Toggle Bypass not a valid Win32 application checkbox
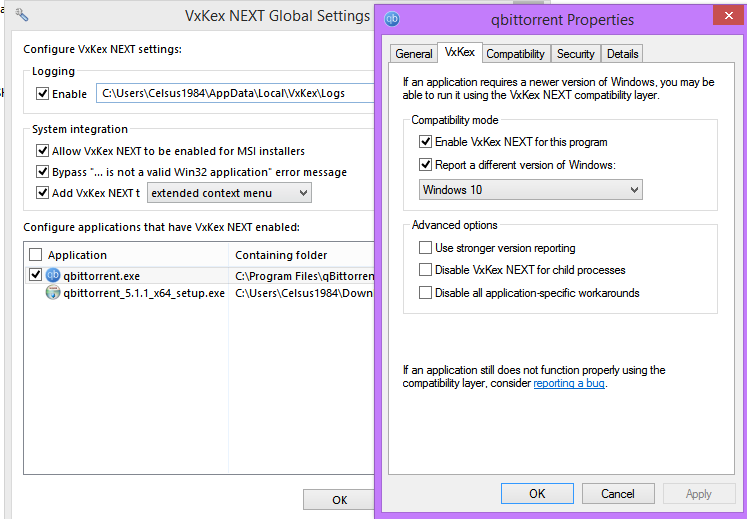 click(42, 172)
